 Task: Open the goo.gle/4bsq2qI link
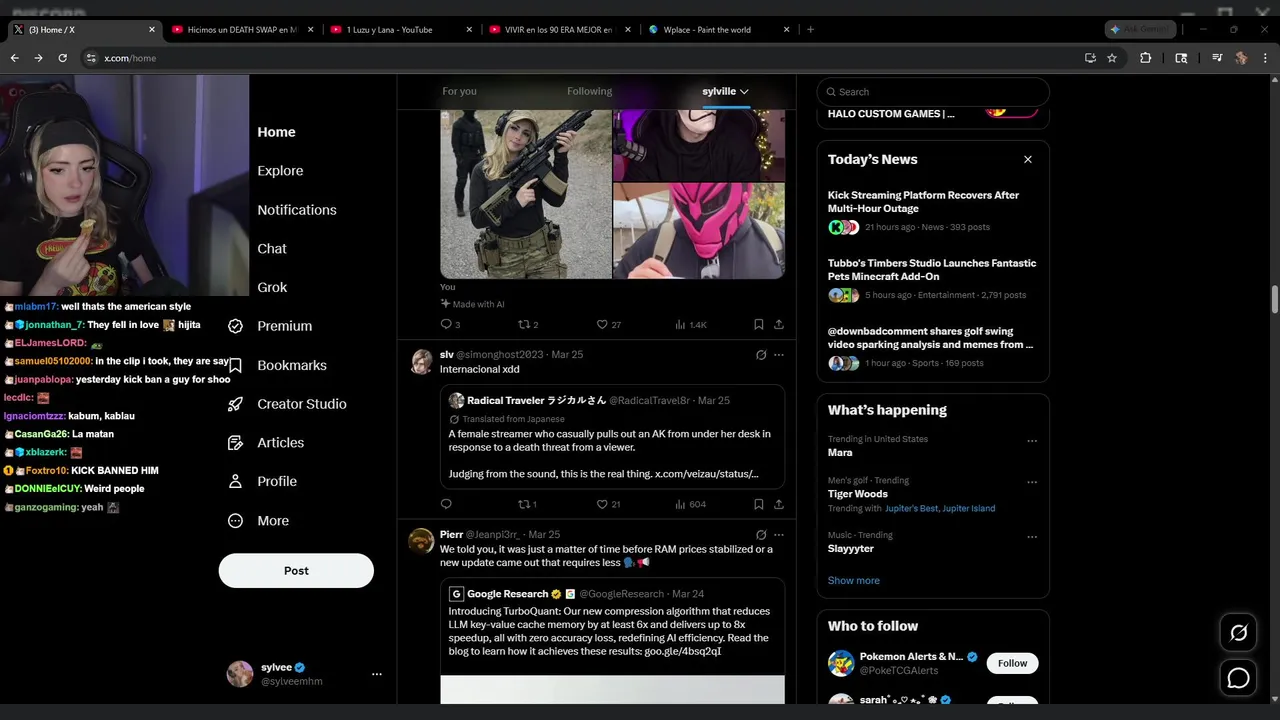682,651
